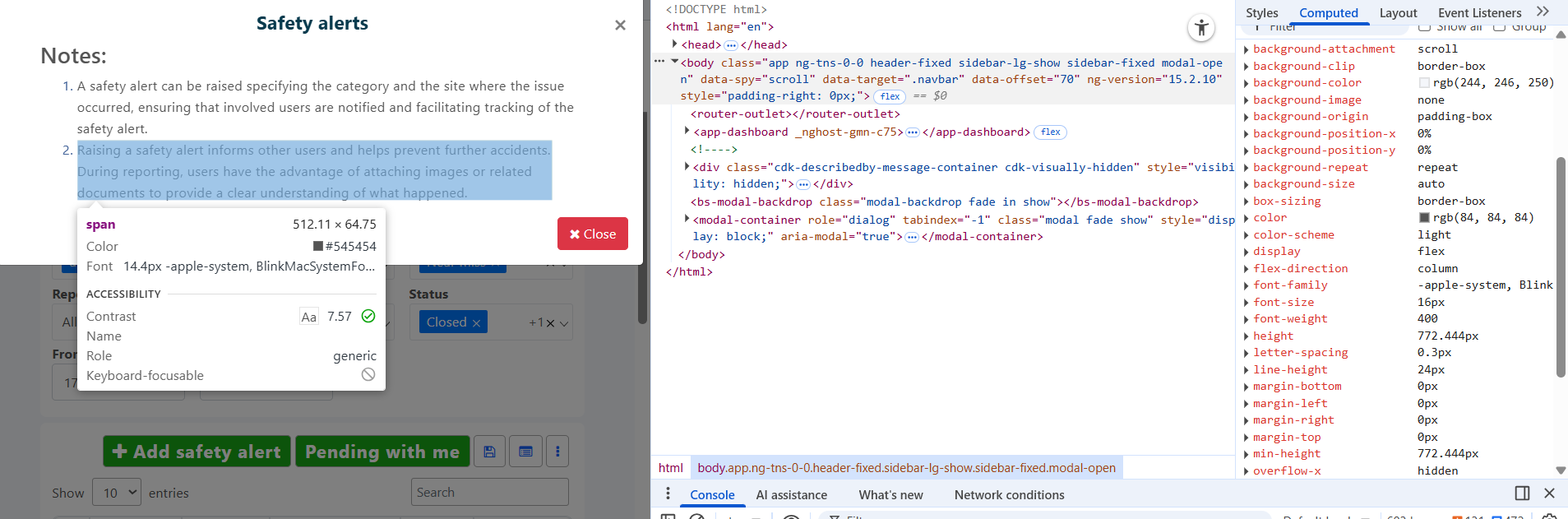
Task: Expand the background-color computed property
Action: point(1247,83)
